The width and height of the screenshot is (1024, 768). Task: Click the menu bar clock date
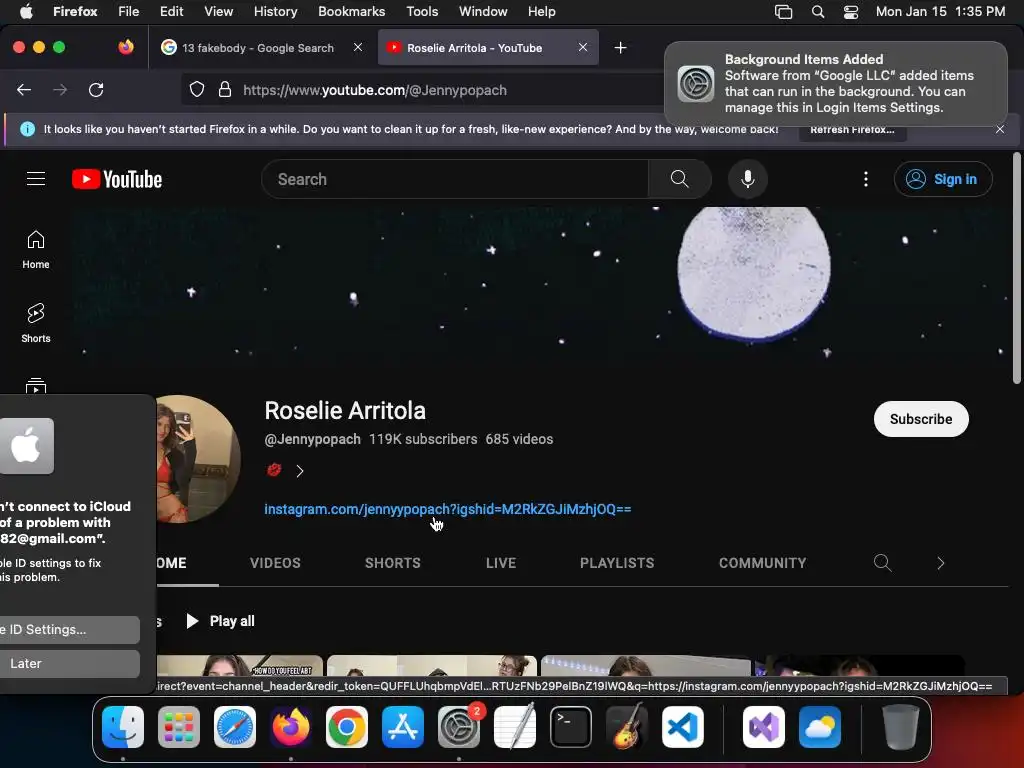coord(940,12)
